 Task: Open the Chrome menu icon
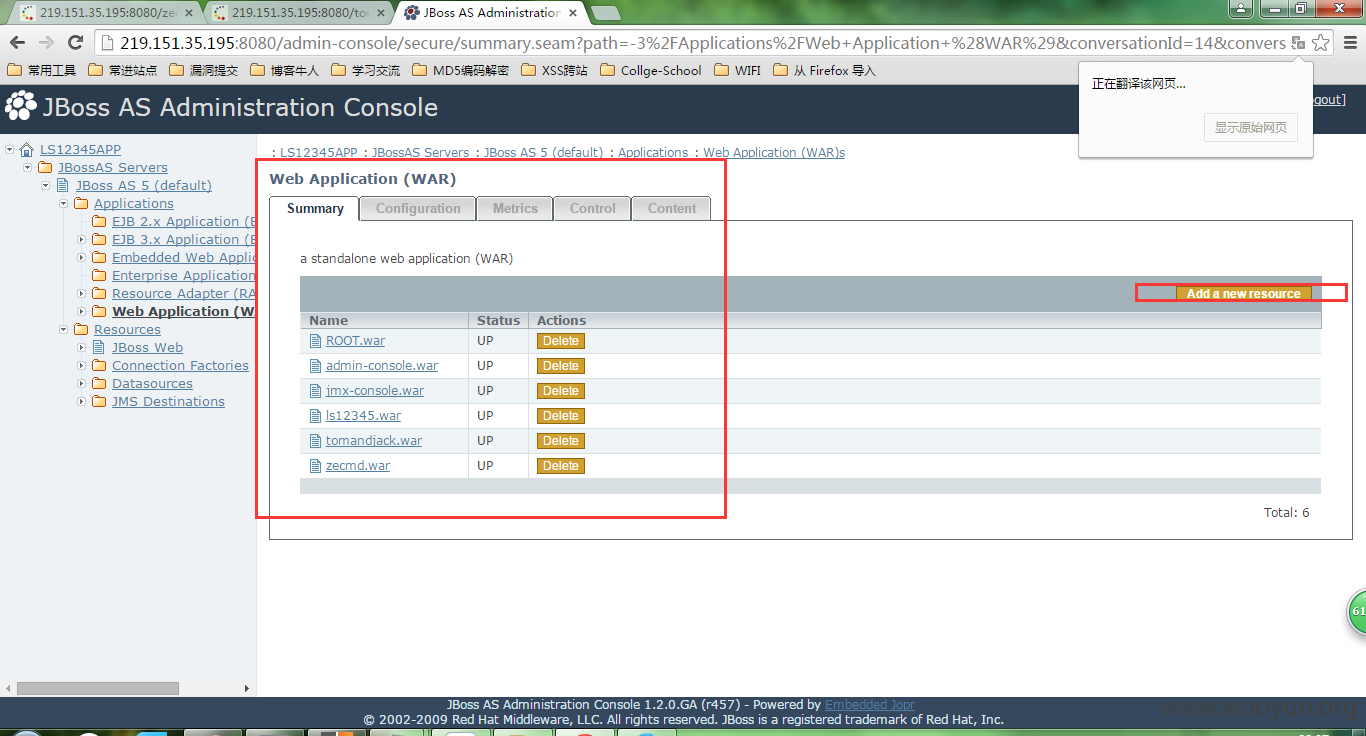tap(1350, 43)
